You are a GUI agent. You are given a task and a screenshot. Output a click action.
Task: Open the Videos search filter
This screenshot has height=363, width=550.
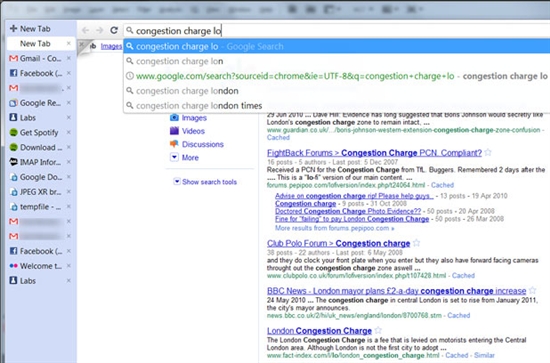tap(187, 131)
